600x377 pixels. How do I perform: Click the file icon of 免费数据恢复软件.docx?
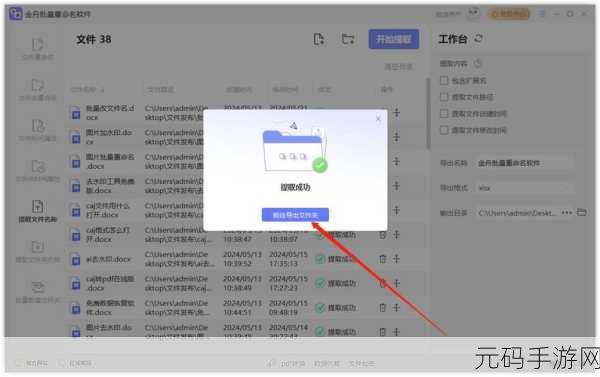[76, 308]
